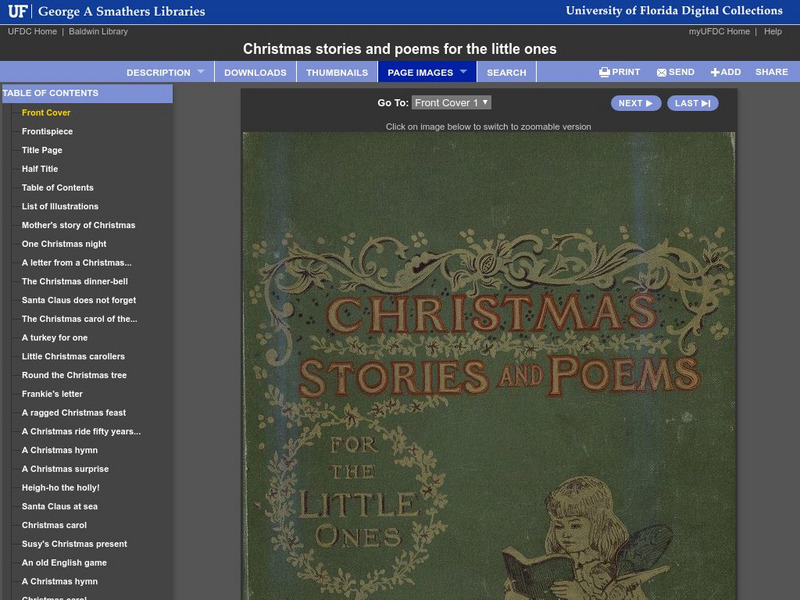Open A ragged Christmas feast entry
800x600 pixels.
pyautogui.click(x=73, y=413)
